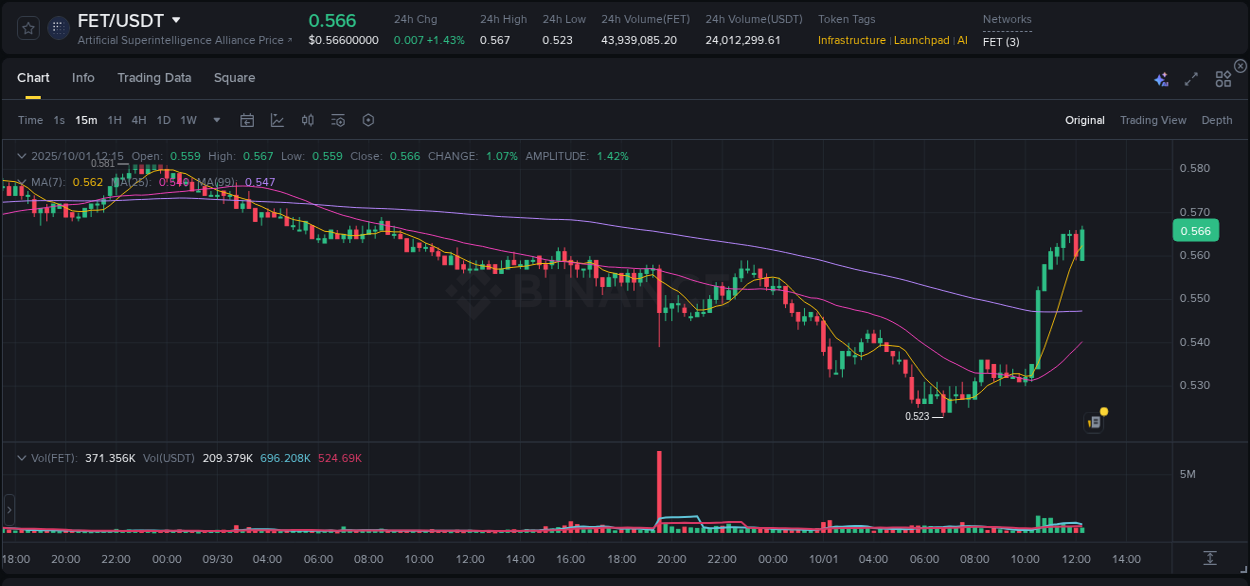
Task: Switch to the Square tab
Action: (x=234, y=78)
